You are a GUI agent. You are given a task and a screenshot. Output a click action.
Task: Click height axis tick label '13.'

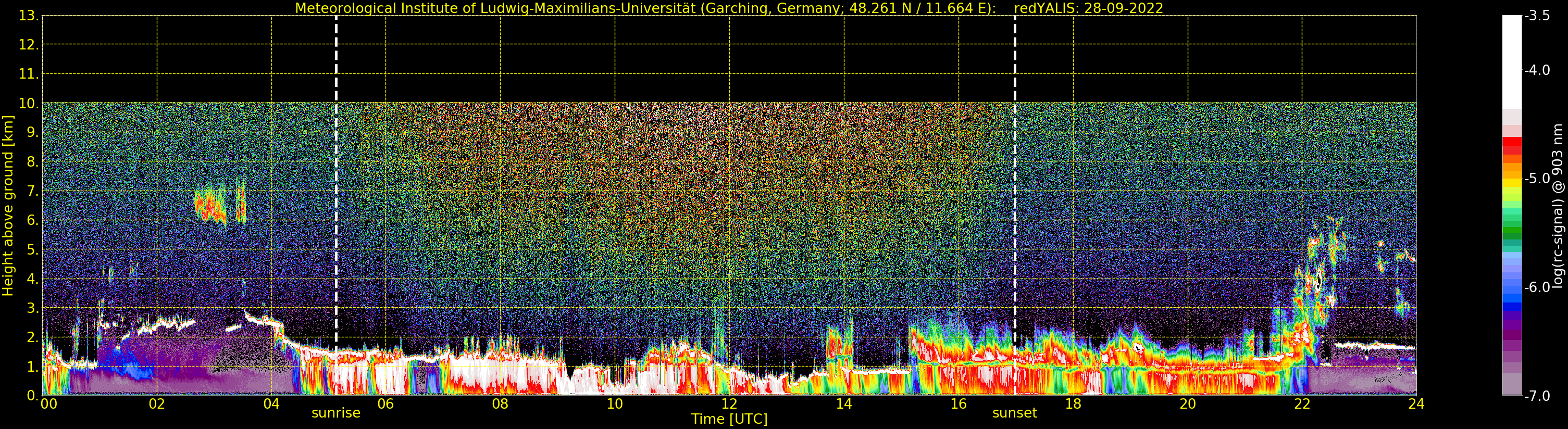point(29,16)
